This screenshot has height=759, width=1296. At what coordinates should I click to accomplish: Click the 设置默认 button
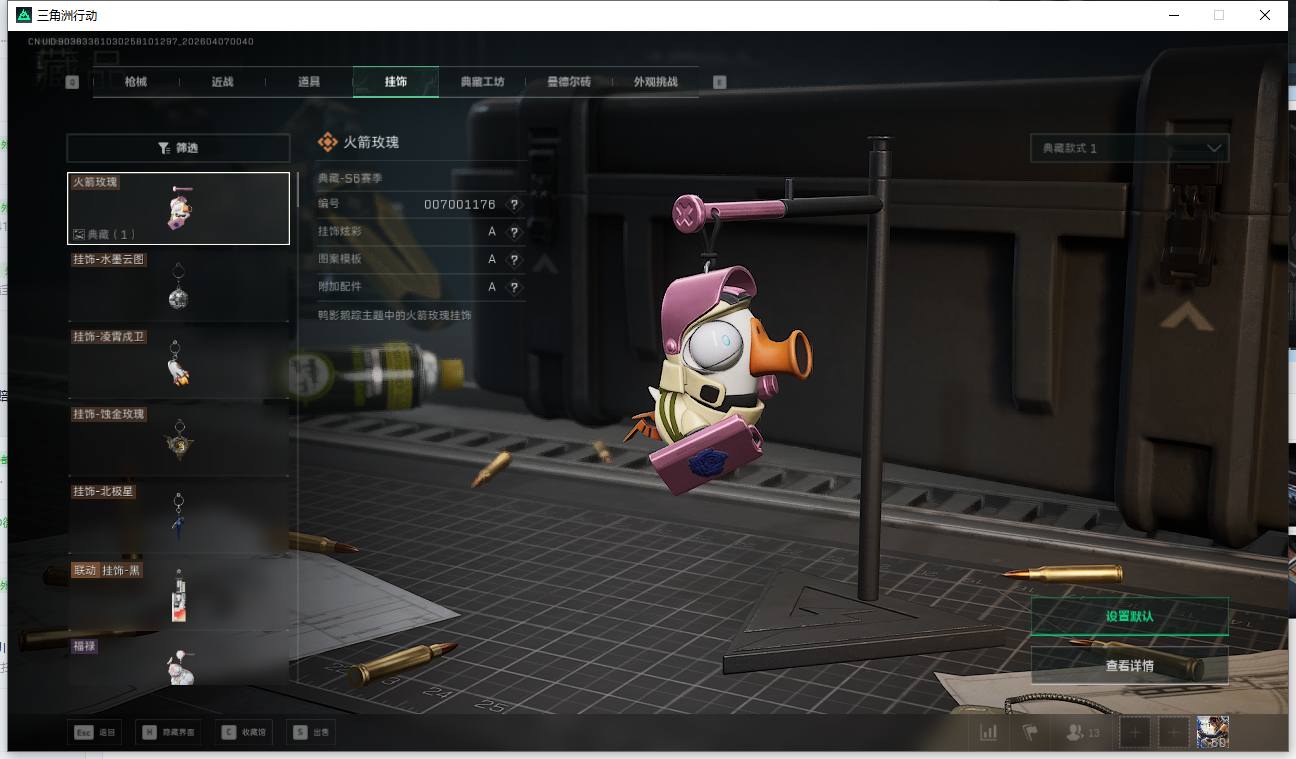[1130, 616]
